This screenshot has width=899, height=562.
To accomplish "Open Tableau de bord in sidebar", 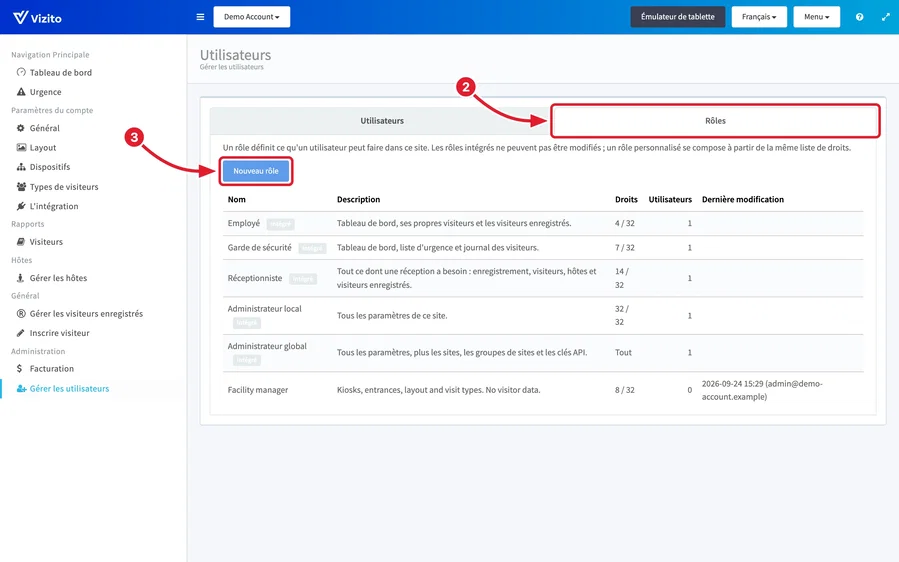I will point(61,72).
